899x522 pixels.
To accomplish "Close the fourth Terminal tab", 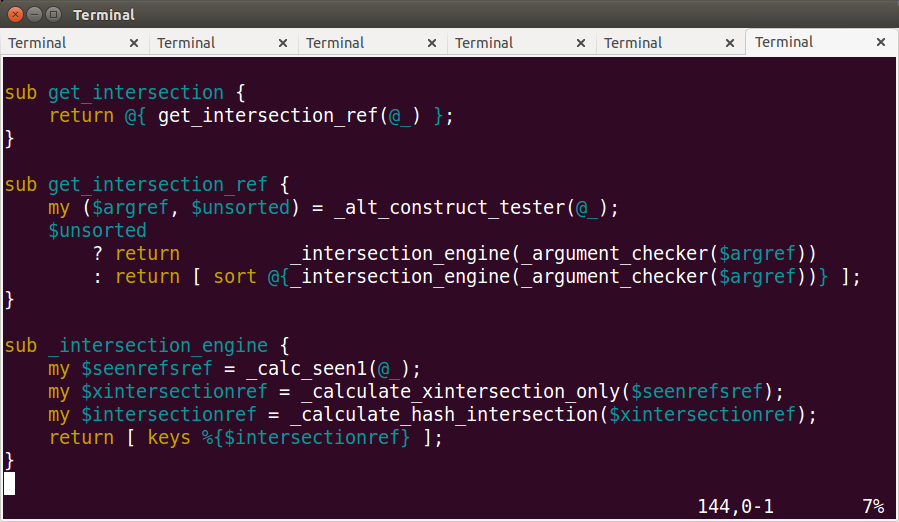I will click(581, 43).
